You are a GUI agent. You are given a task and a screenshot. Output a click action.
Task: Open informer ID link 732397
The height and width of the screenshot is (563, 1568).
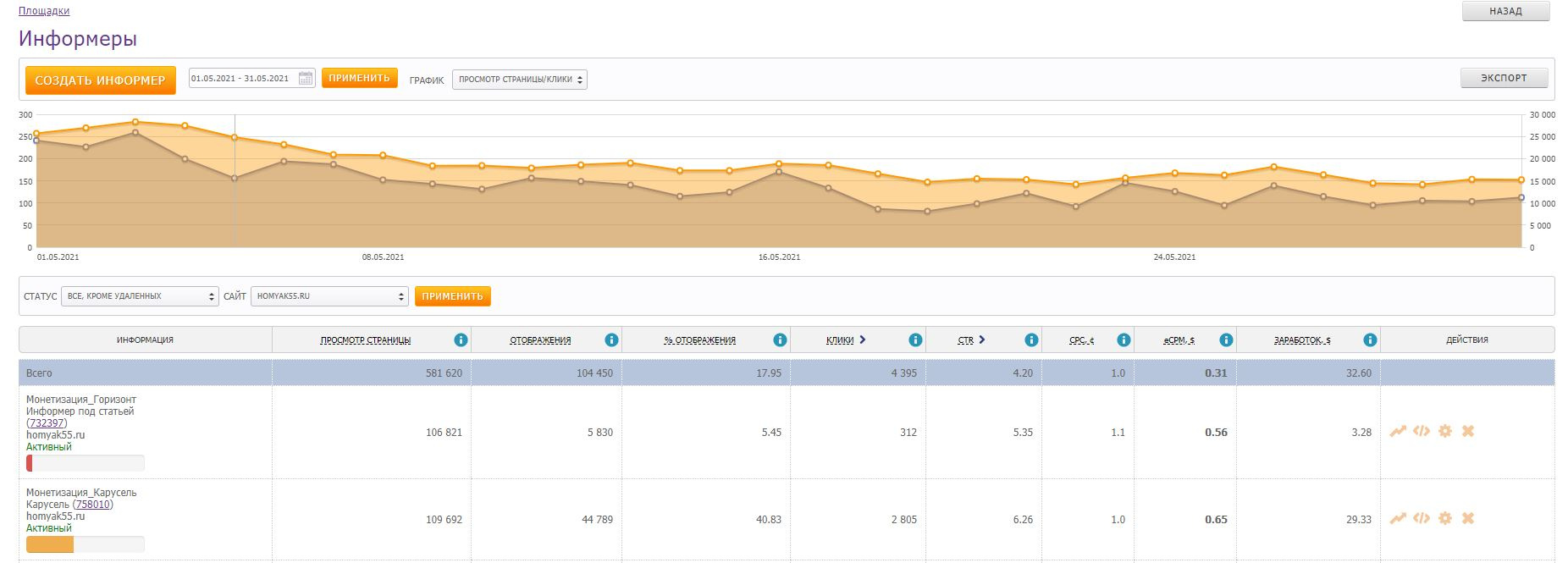pos(47,423)
